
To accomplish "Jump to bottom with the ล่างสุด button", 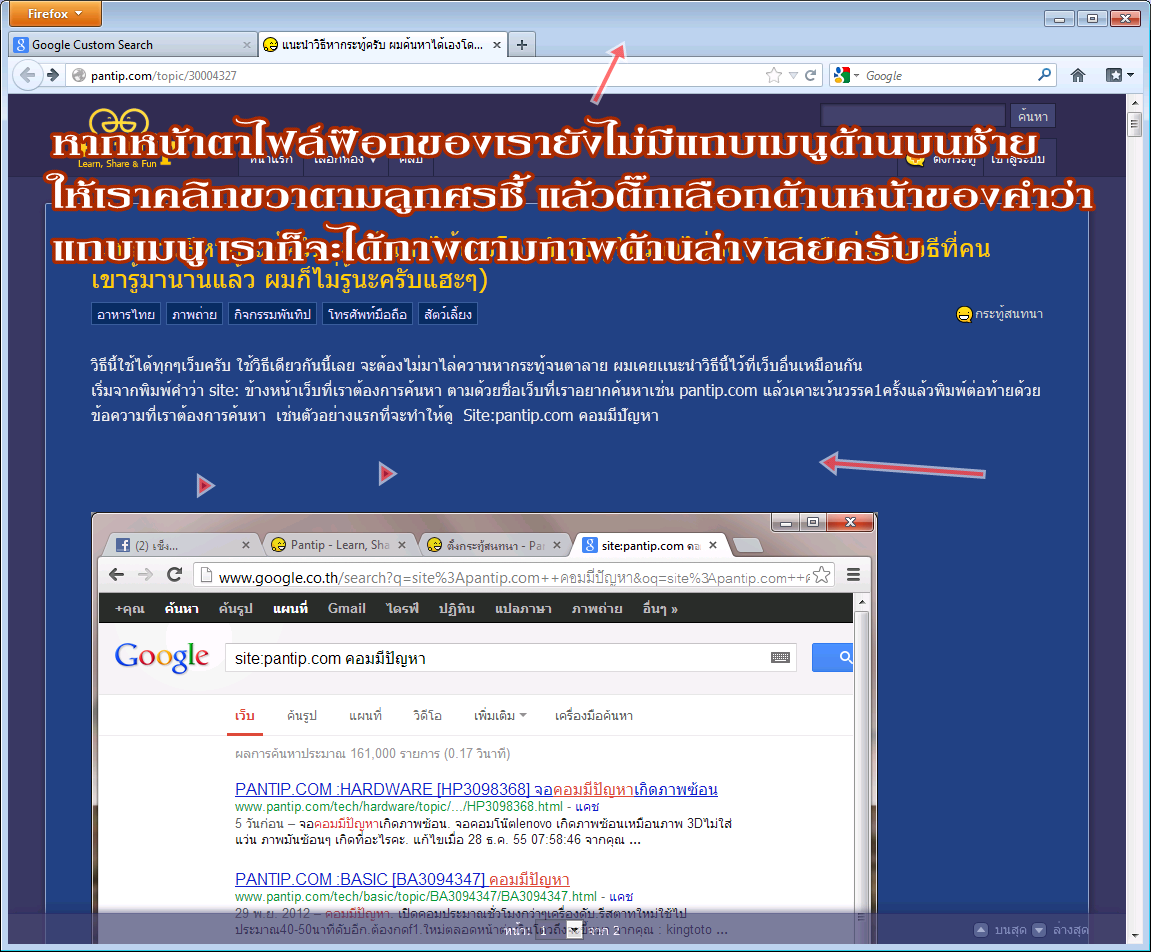I will (1060, 930).
